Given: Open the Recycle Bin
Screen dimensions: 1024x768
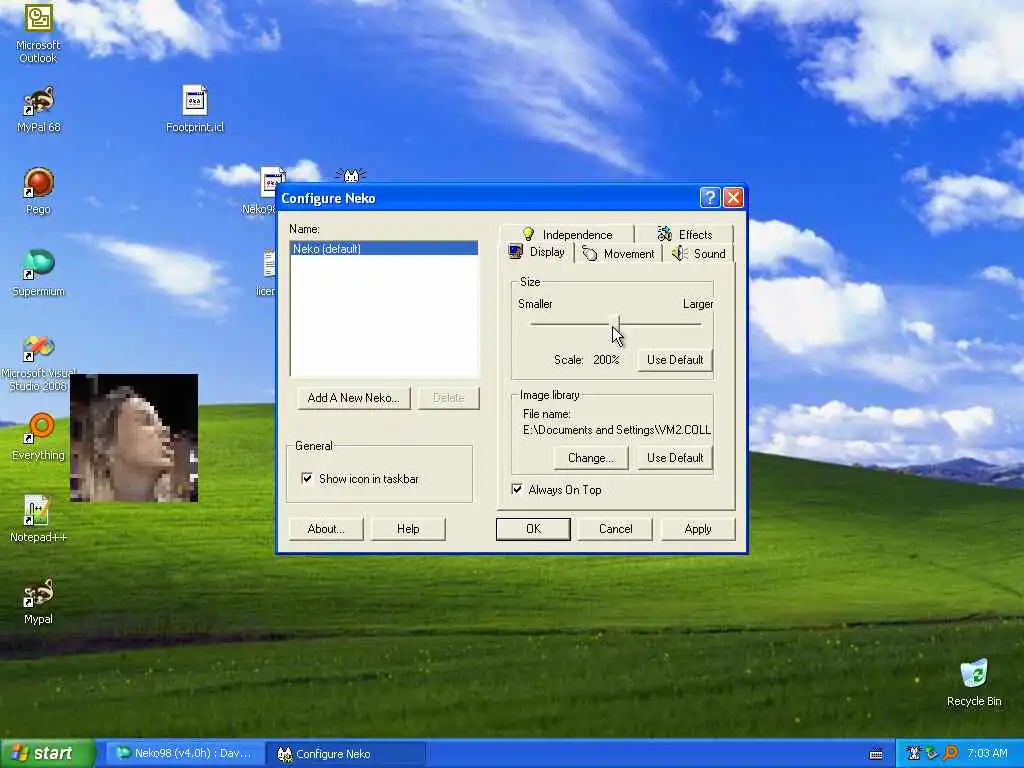Looking at the screenshot, I should pos(974,682).
